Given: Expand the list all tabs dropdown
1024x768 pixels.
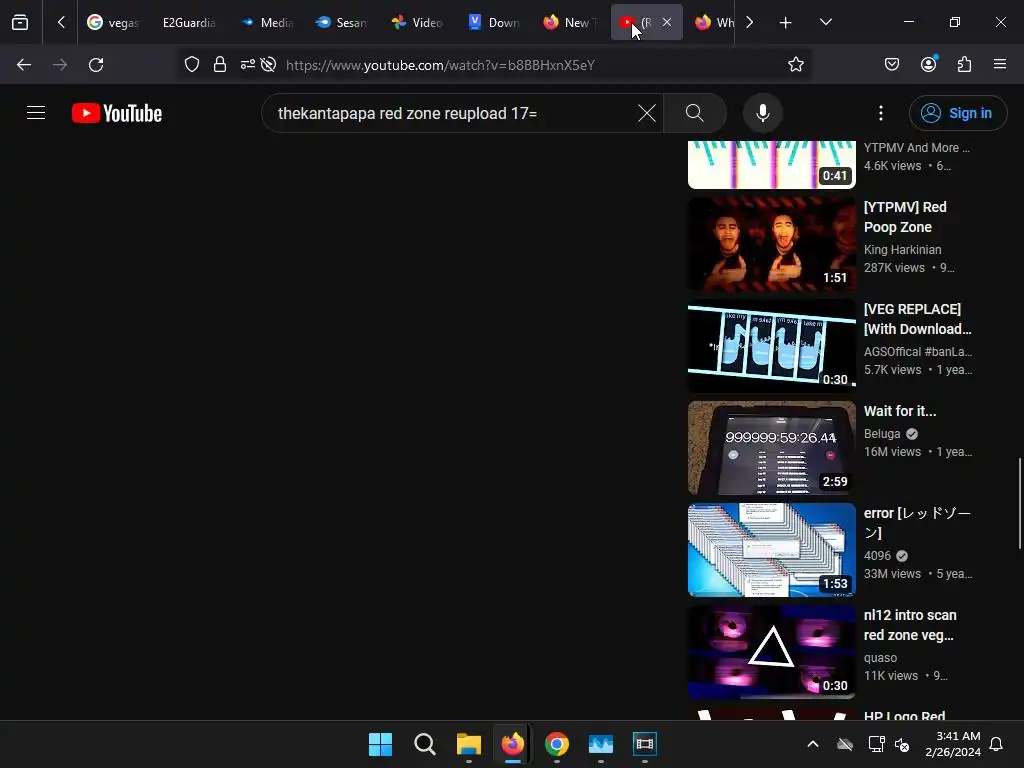Looking at the screenshot, I should [x=825, y=23].
